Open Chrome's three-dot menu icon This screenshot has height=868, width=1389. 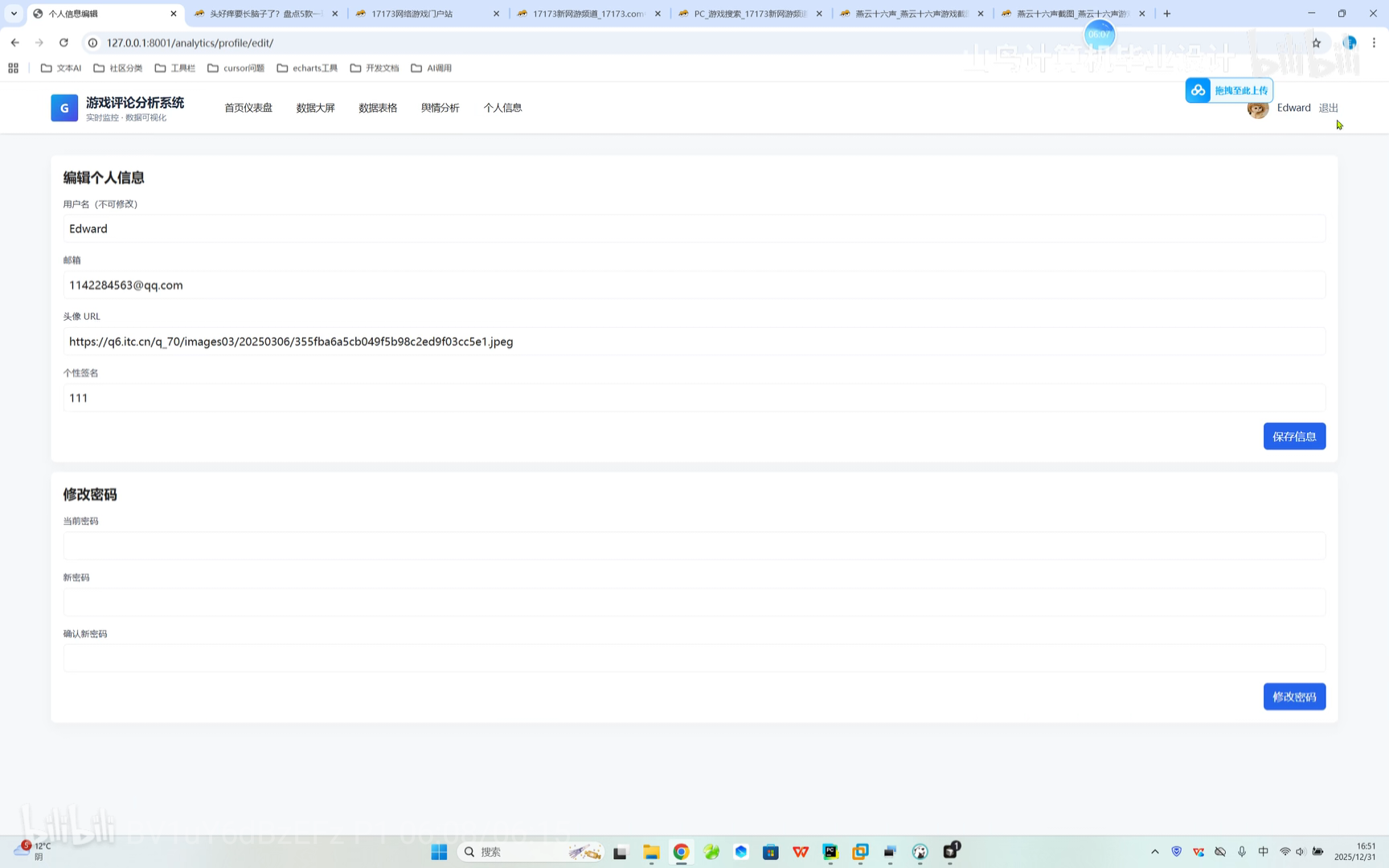[x=1376, y=43]
